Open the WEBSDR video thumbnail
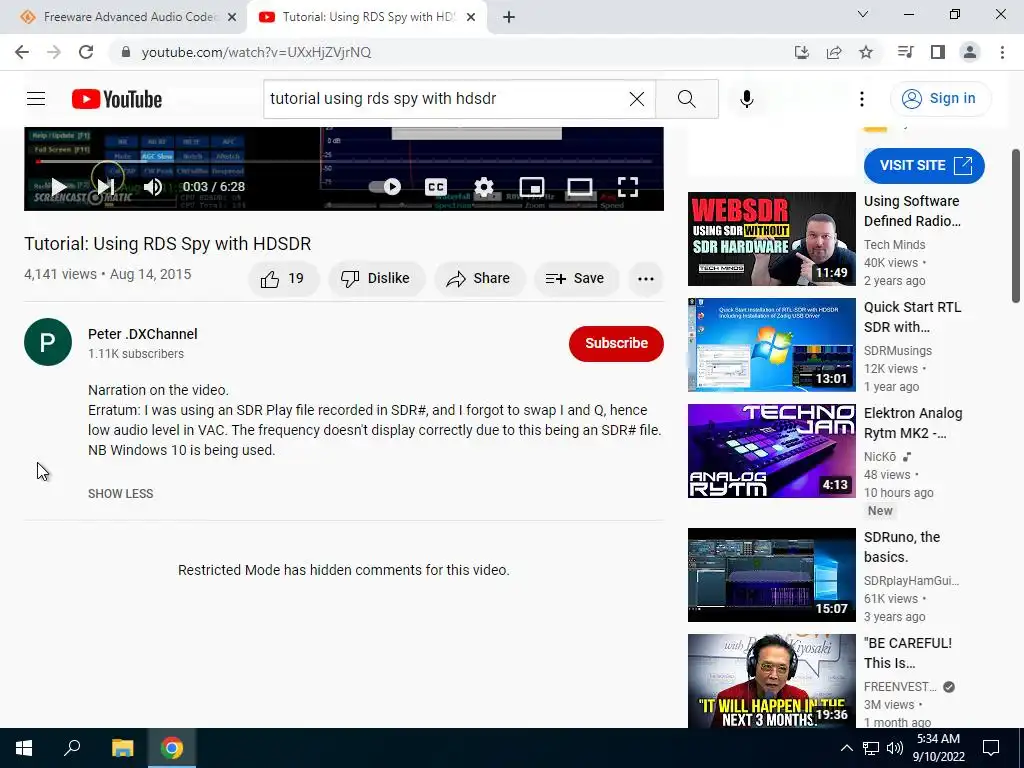 [x=771, y=239]
